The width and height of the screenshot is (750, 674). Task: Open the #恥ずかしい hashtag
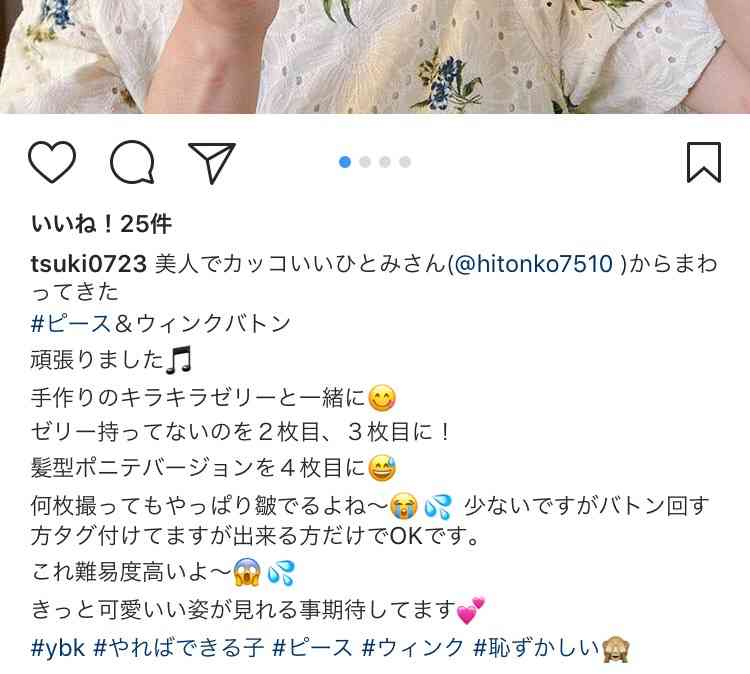(536, 649)
